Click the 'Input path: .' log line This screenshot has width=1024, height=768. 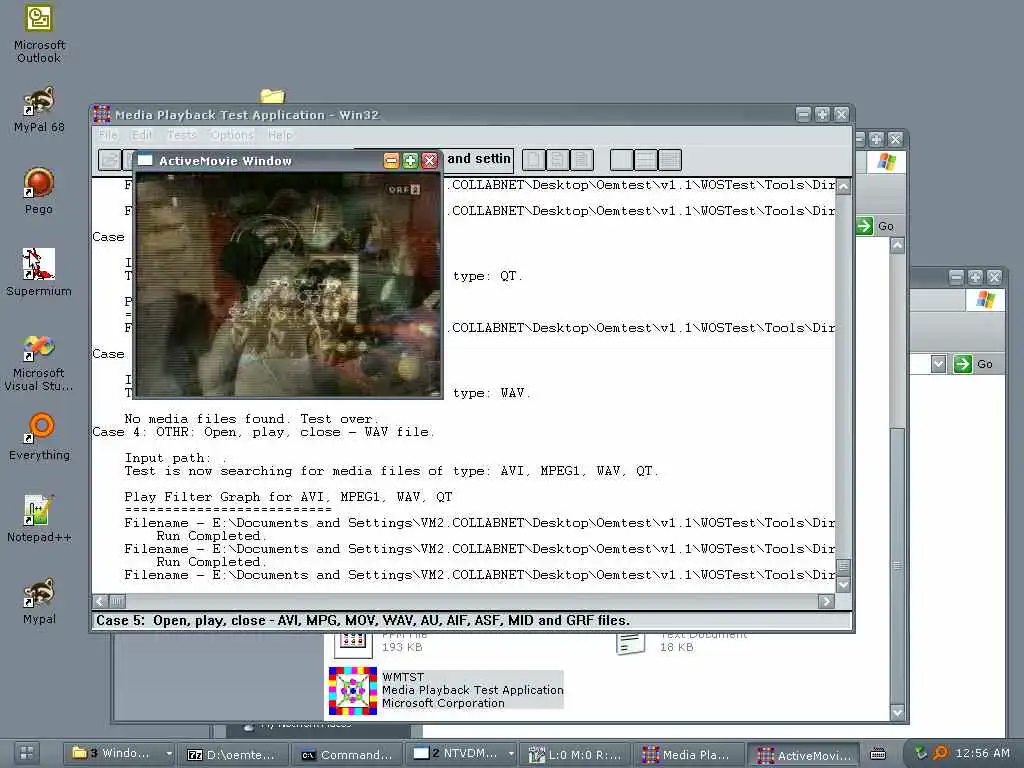[175, 458]
